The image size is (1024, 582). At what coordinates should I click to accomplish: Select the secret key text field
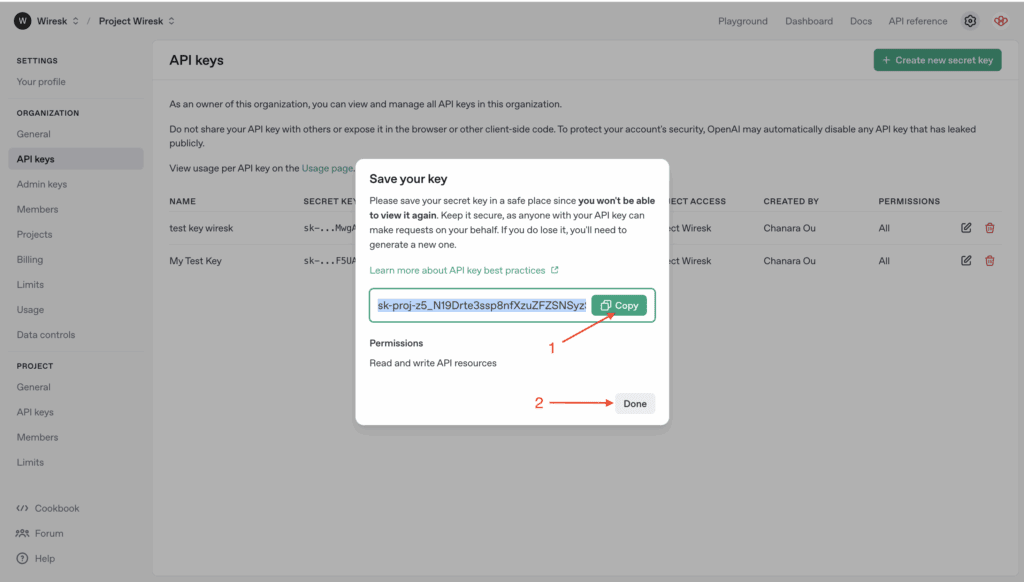click(481, 305)
